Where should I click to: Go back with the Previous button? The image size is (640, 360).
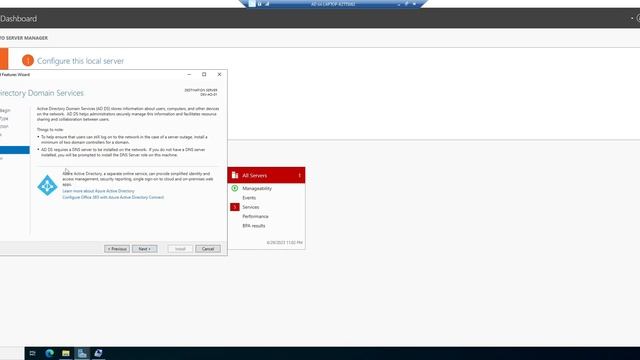(117, 249)
